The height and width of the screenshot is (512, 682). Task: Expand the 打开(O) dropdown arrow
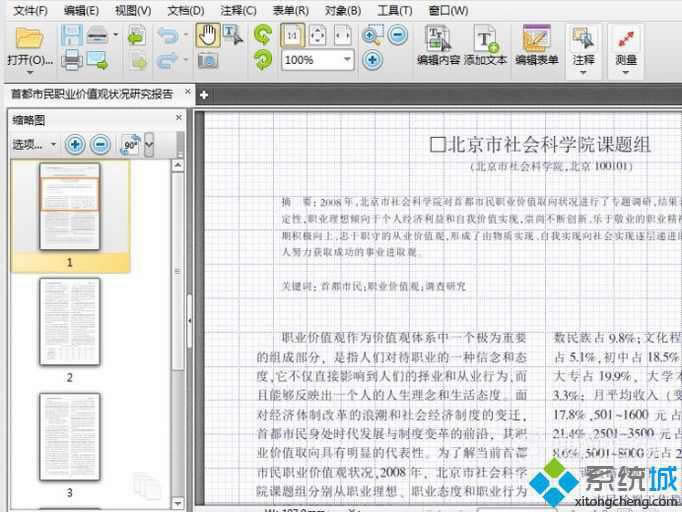[x=29, y=73]
